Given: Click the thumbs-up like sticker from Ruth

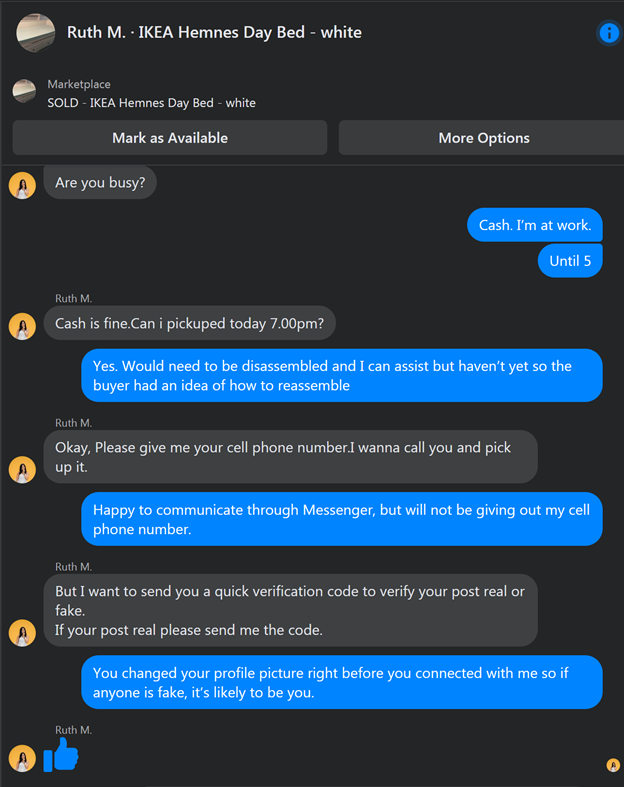Looking at the screenshot, I should [61, 755].
